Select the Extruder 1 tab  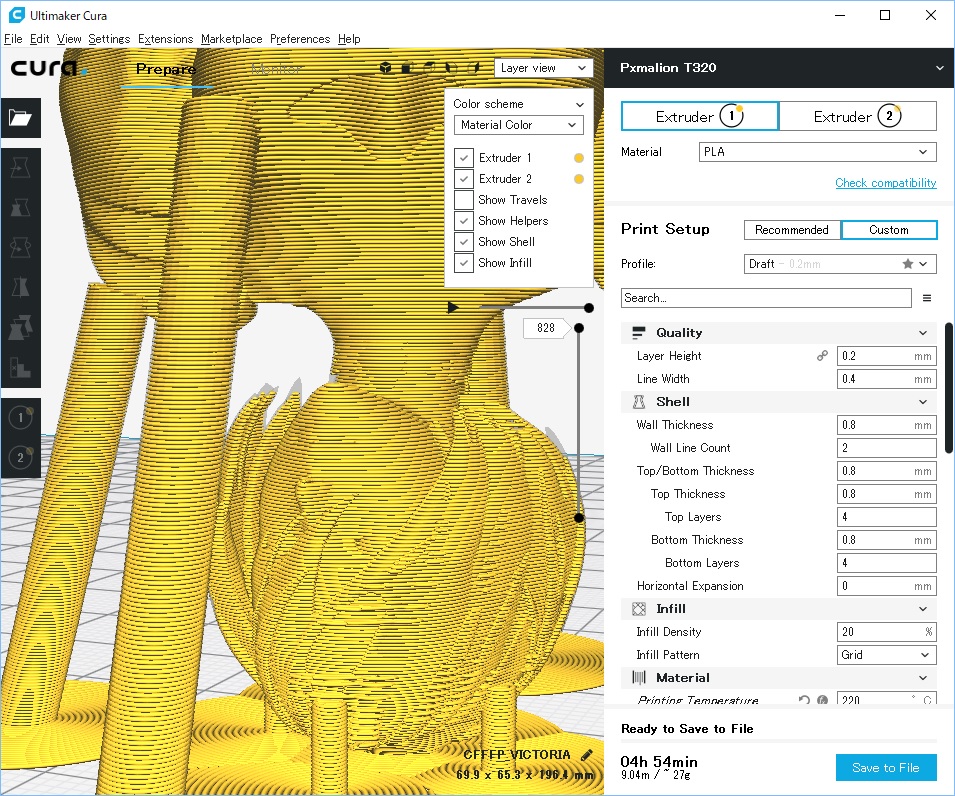(700, 116)
